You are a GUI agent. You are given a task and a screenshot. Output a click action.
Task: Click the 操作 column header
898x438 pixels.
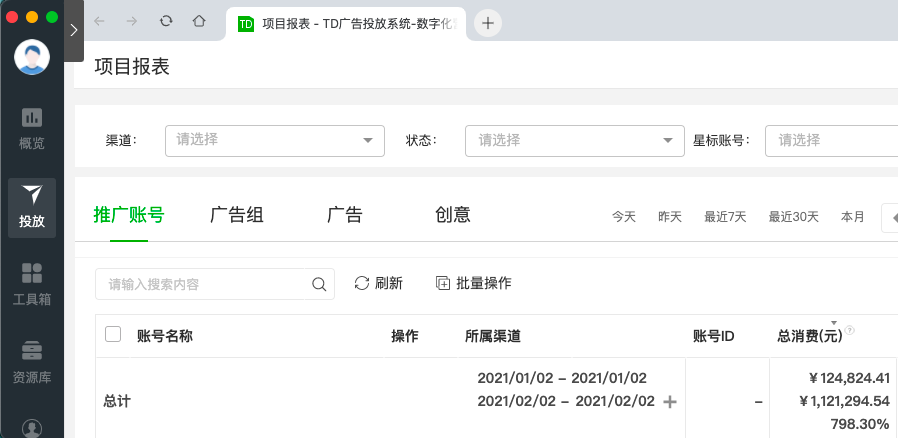pyautogui.click(x=405, y=336)
